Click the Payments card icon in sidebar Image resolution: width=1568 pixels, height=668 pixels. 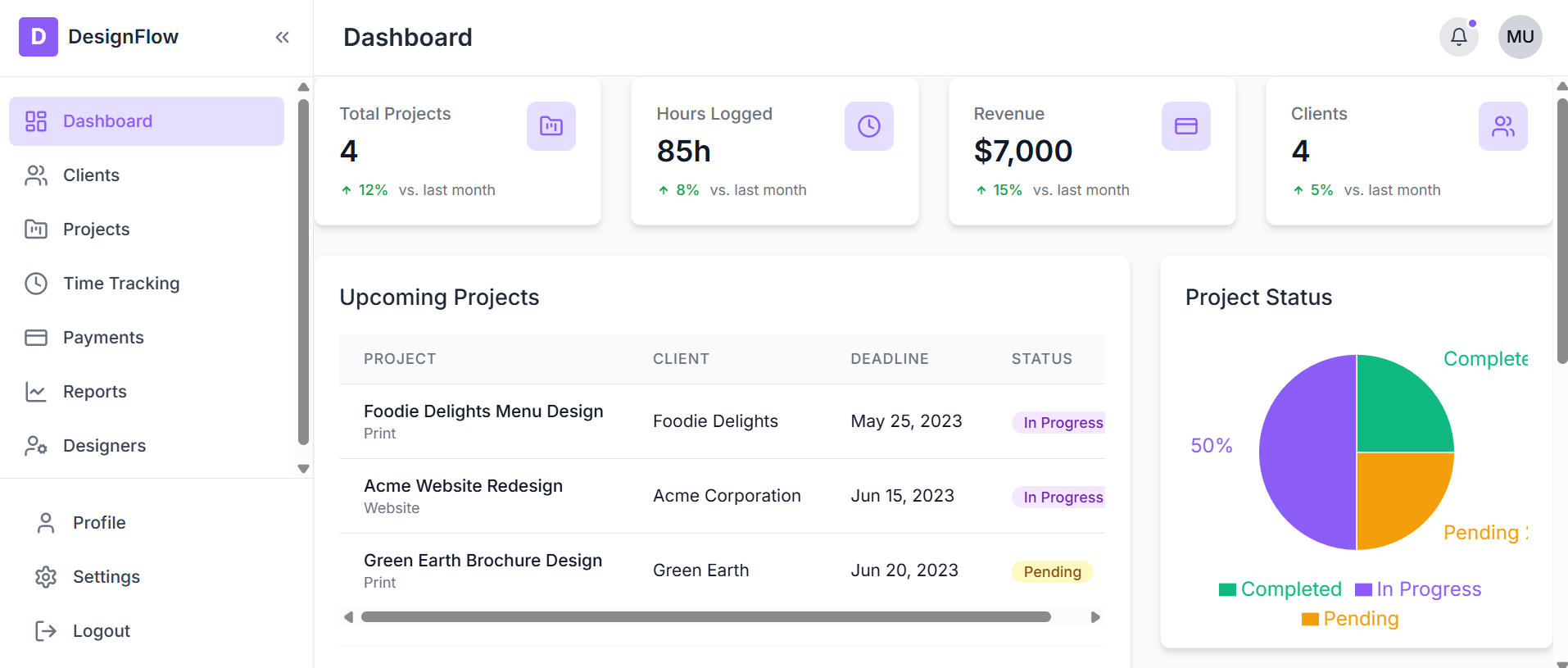click(x=36, y=338)
